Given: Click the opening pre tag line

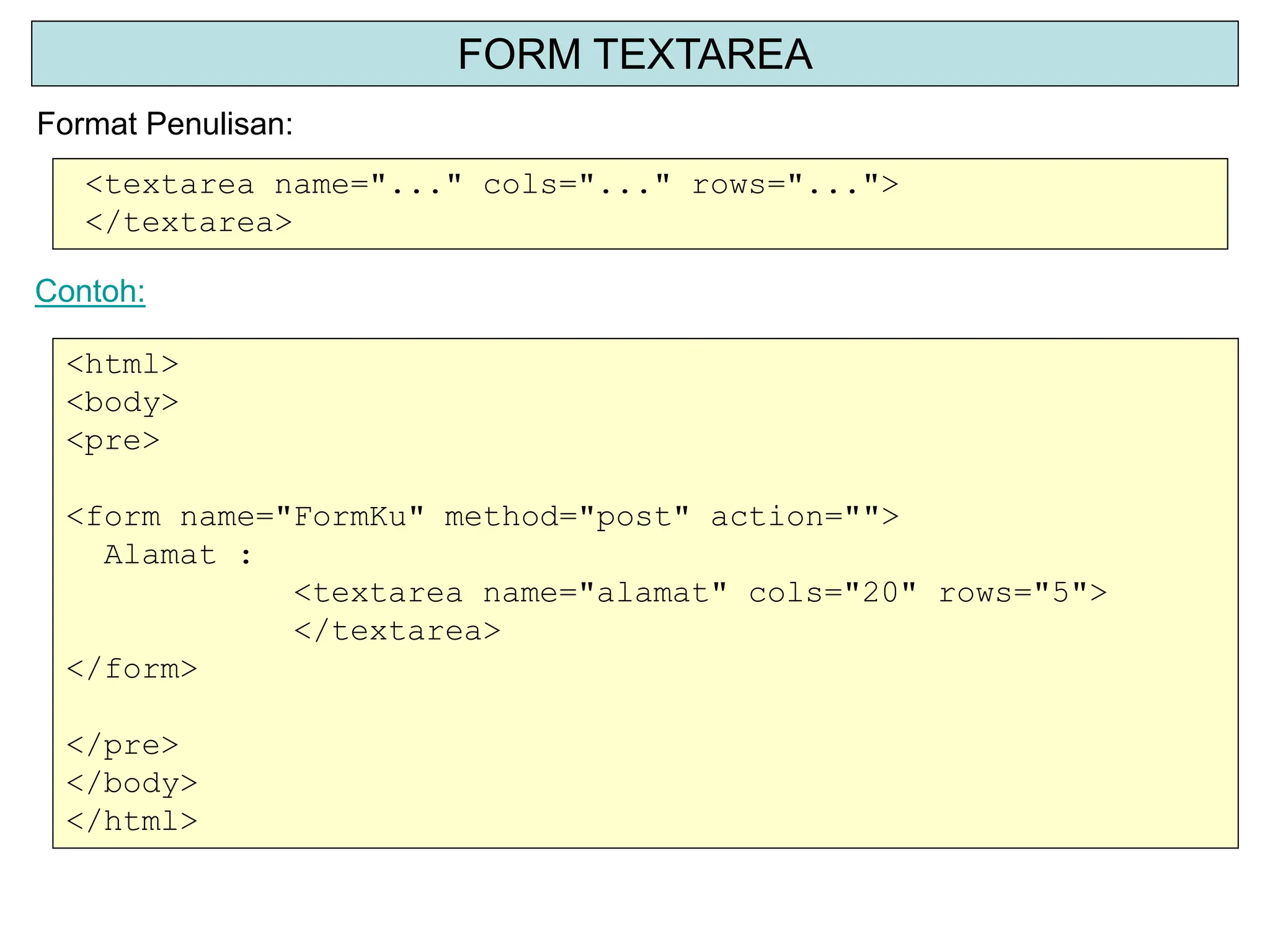Looking at the screenshot, I should (113, 441).
